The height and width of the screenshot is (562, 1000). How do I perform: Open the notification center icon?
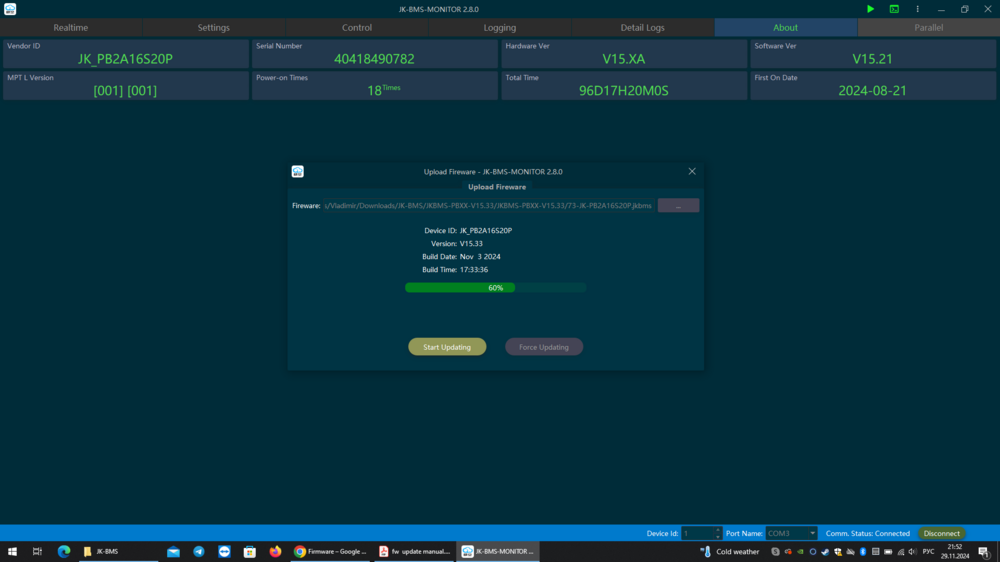[985, 552]
